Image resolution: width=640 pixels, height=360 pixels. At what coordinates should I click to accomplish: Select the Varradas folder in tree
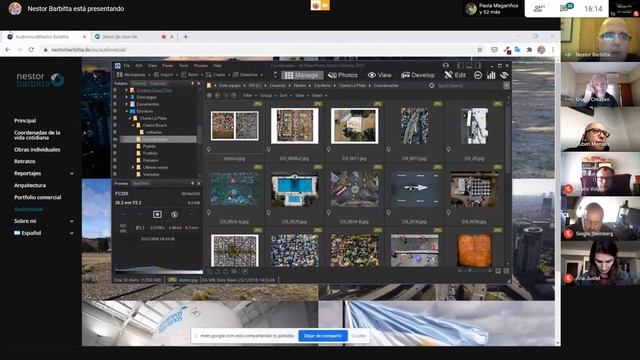point(151,174)
